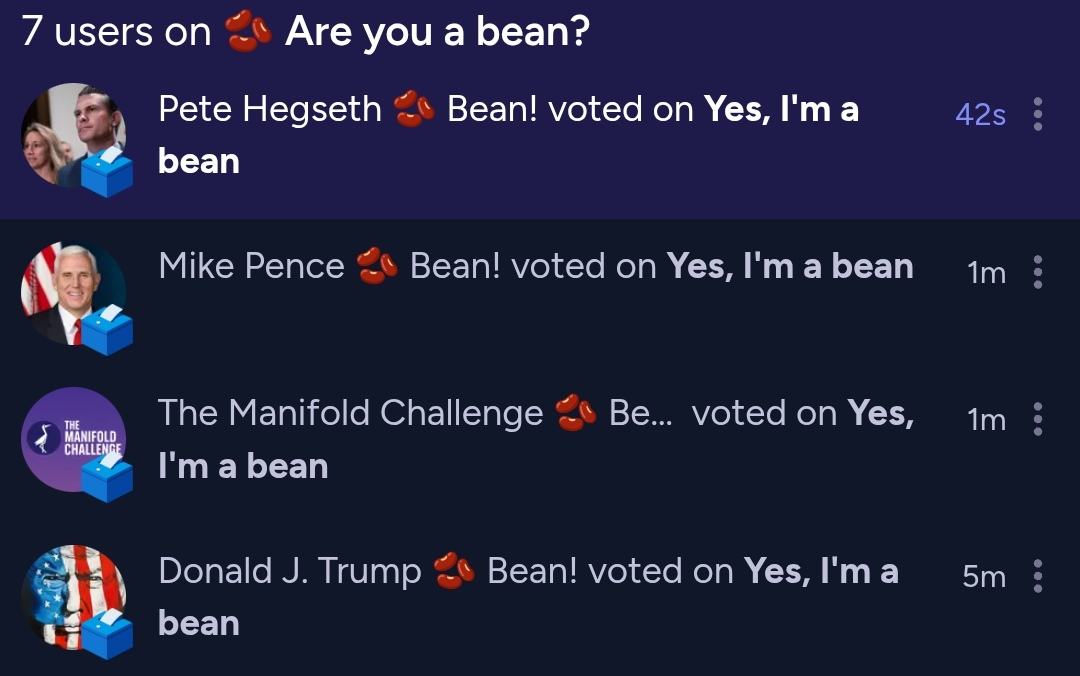Open Pete Hegseth's user name link
Viewport: 1080px width, 676px height.
[270, 109]
